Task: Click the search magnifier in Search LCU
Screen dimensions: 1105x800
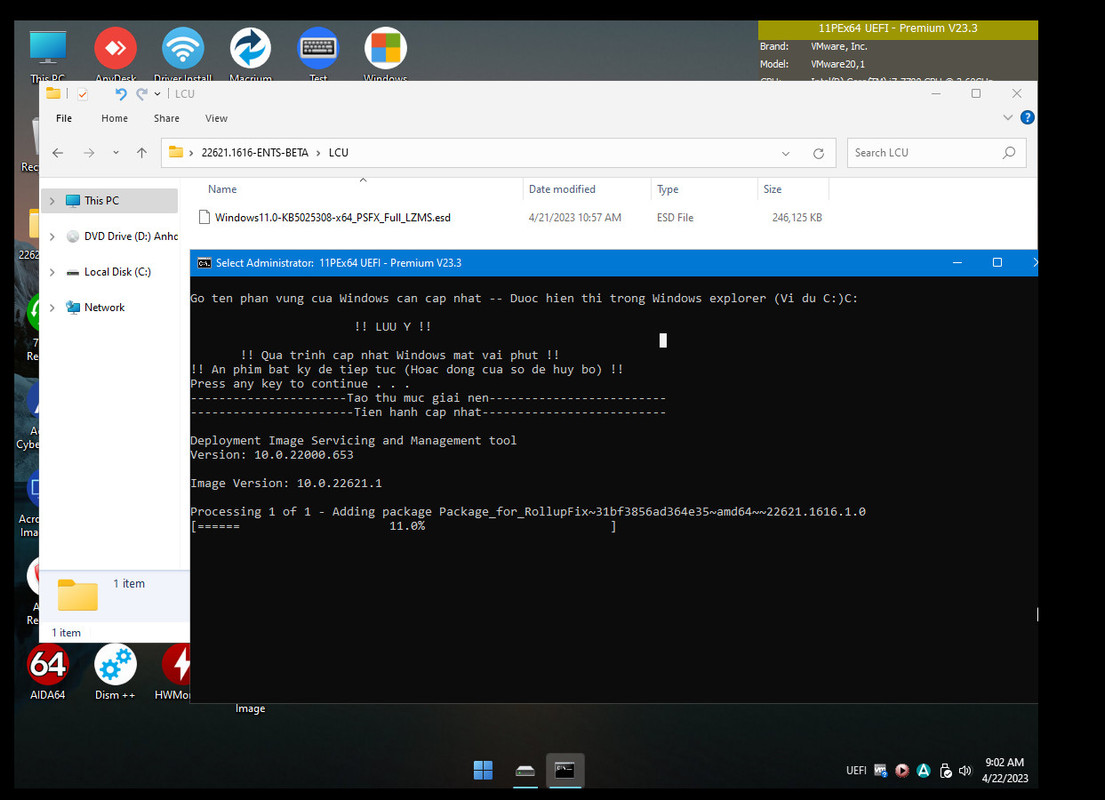Action: [x=1008, y=153]
